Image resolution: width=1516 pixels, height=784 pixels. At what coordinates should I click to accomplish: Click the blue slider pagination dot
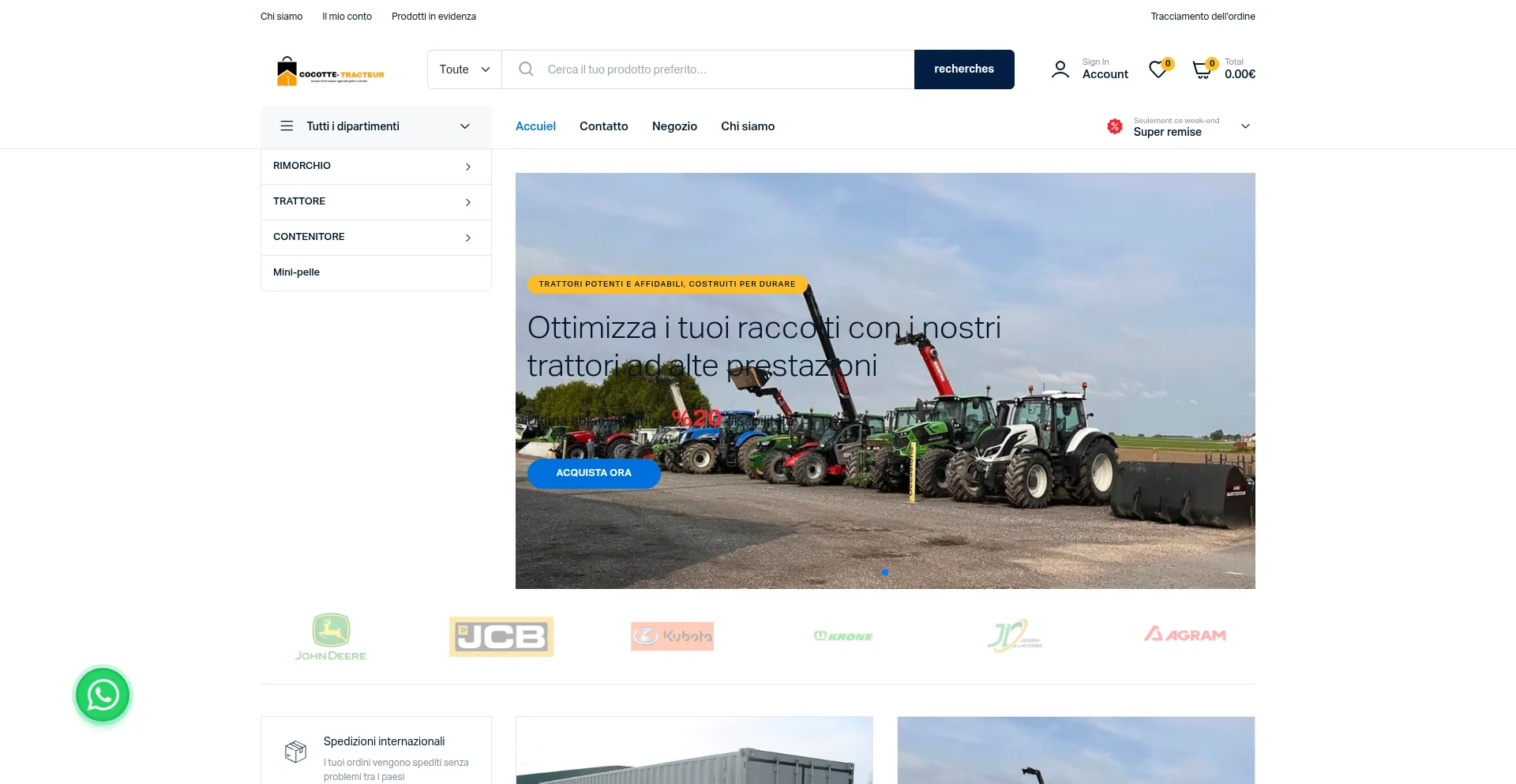[x=885, y=572]
